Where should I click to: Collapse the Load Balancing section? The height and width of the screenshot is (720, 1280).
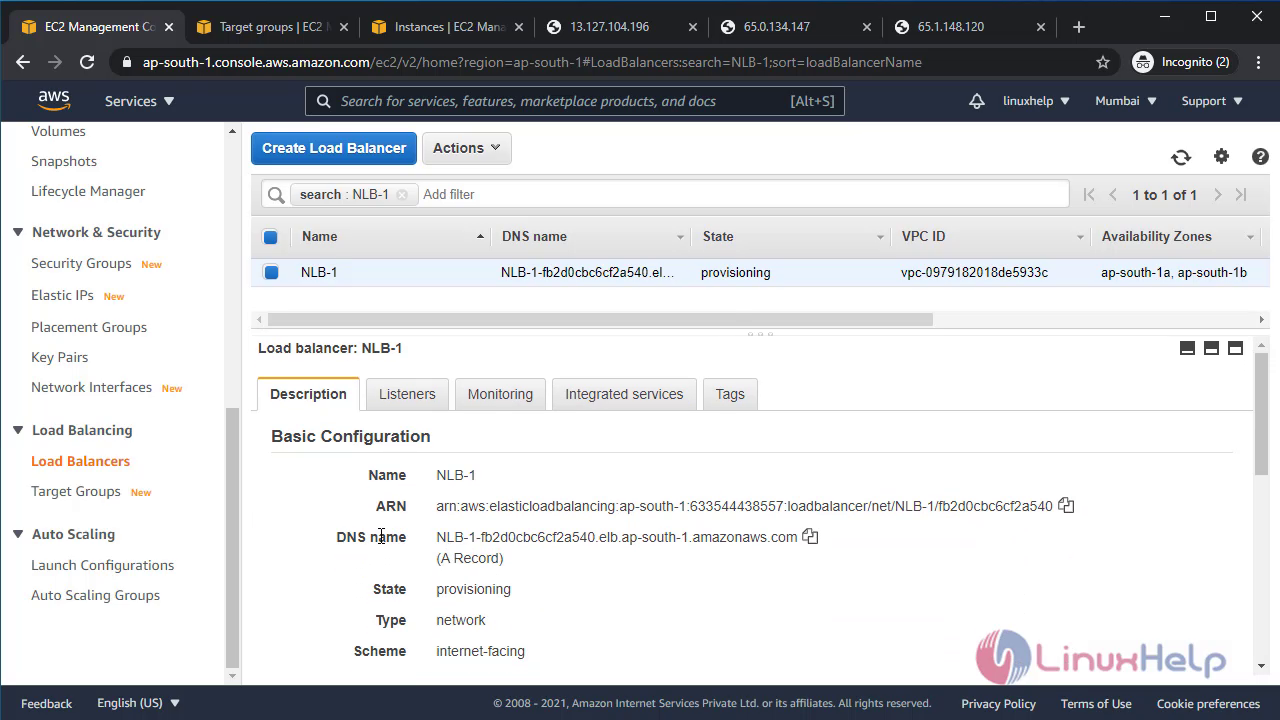click(18, 430)
